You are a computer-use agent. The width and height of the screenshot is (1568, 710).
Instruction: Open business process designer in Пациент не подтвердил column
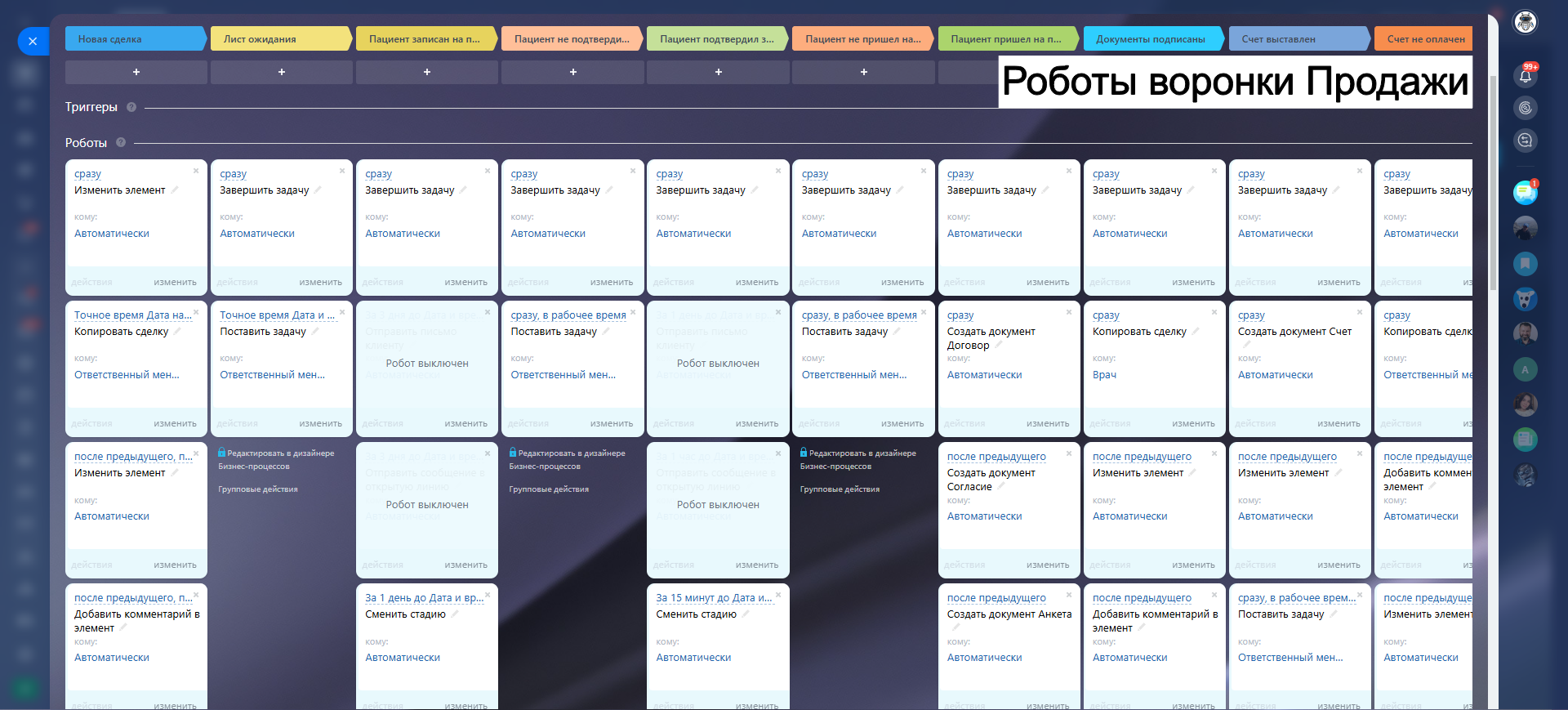[x=567, y=459]
